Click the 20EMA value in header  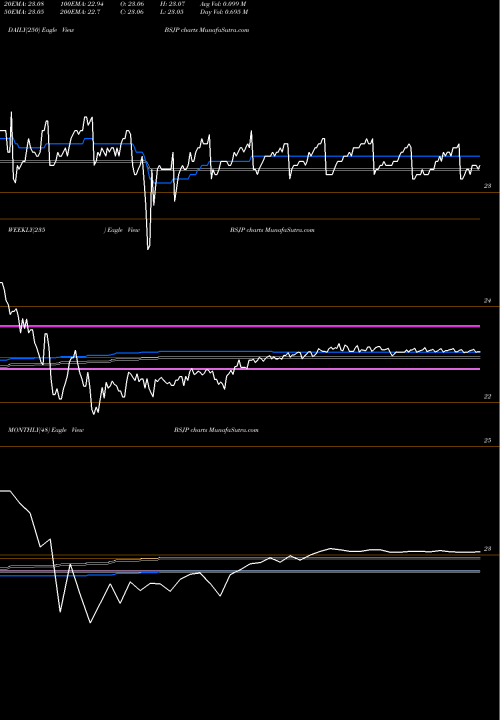click(26, 4)
